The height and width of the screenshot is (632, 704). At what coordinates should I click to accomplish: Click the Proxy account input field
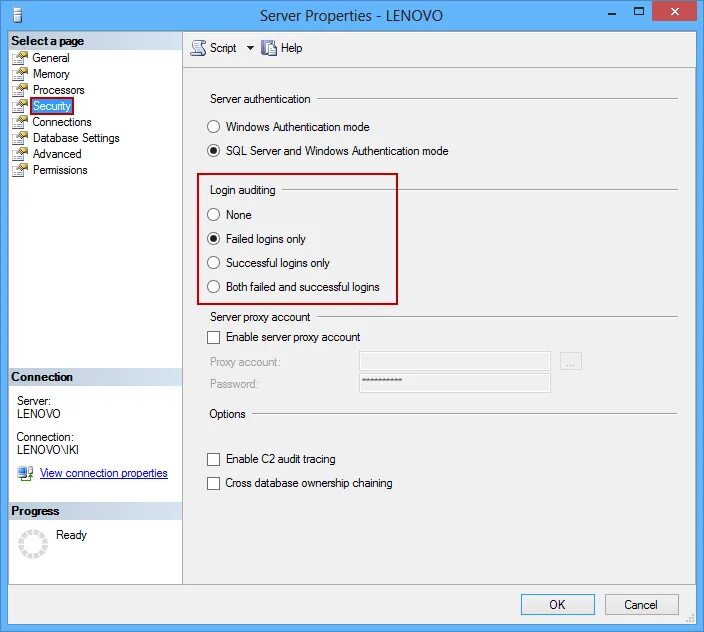pyautogui.click(x=455, y=361)
